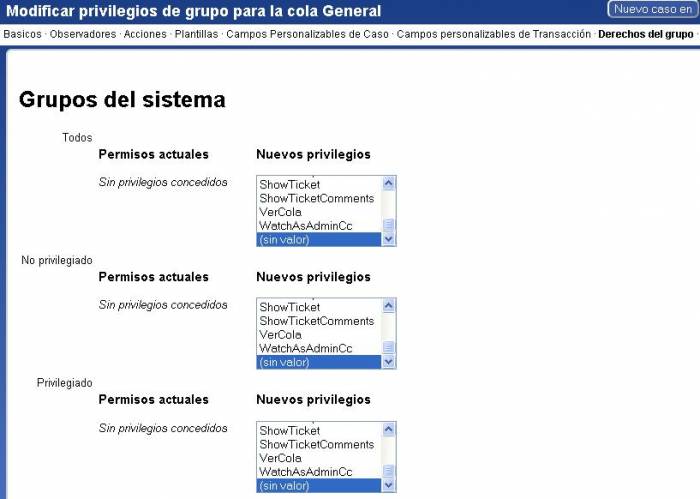Select ShowTicket in the Privilegiado list
700x499 pixels.
[290, 431]
